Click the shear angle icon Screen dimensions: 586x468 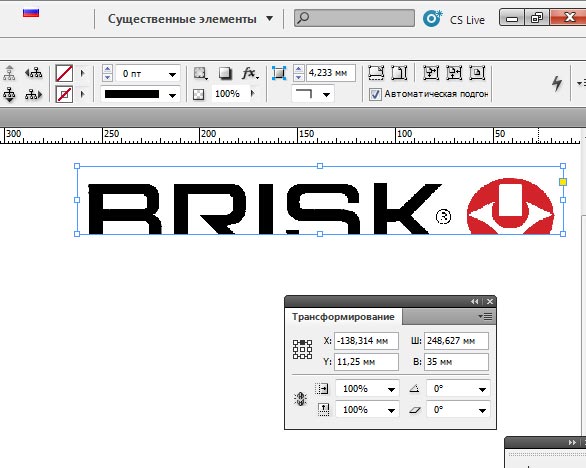pos(415,410)
